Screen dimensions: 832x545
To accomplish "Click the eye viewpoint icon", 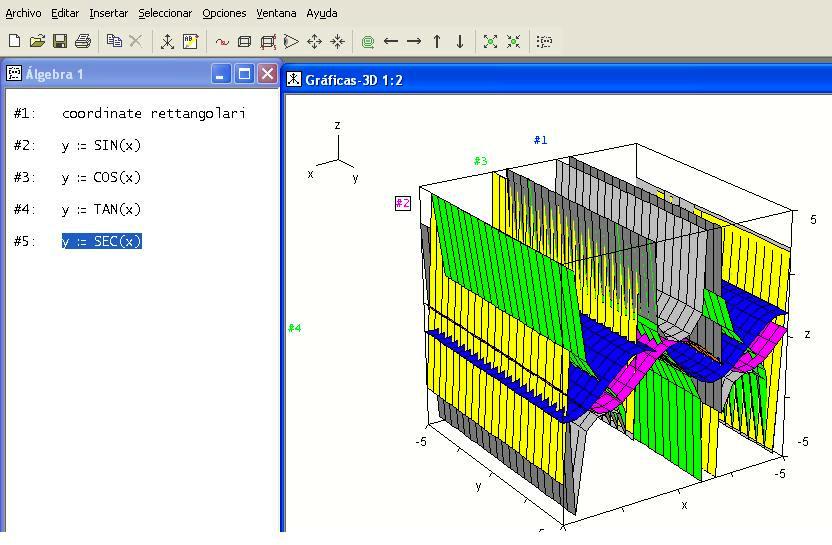I will tap(291, 41).
